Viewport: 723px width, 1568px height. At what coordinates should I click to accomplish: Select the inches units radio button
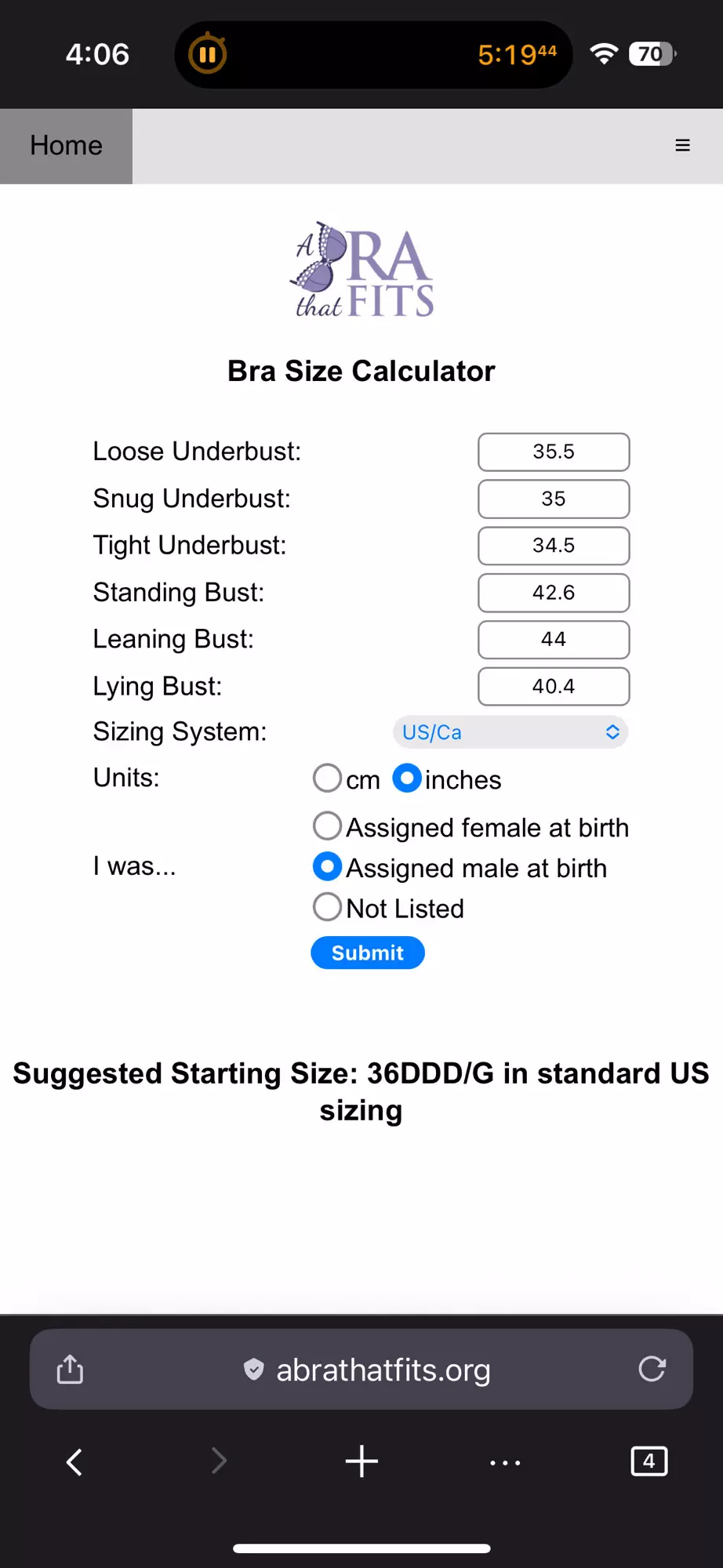click(406, 779)
